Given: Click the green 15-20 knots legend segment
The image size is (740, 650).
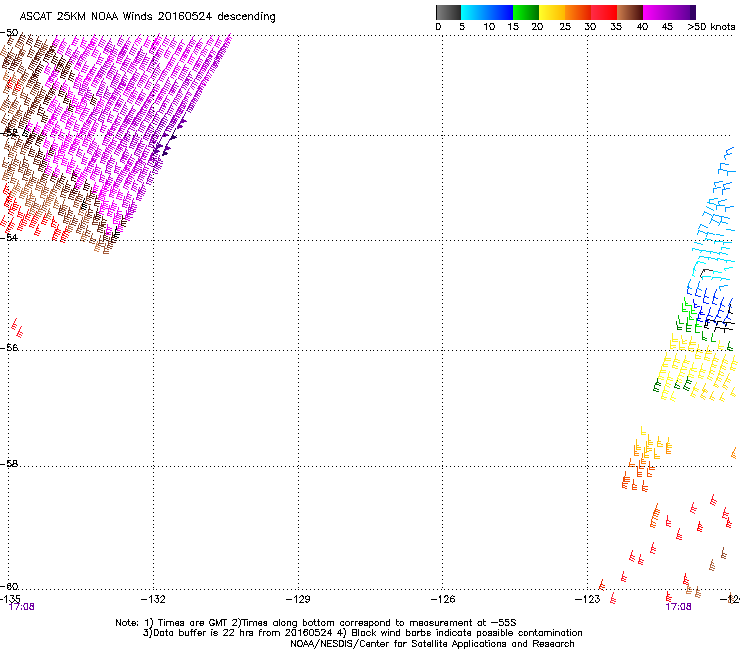Looking at the screenshot, I should 526,12.
